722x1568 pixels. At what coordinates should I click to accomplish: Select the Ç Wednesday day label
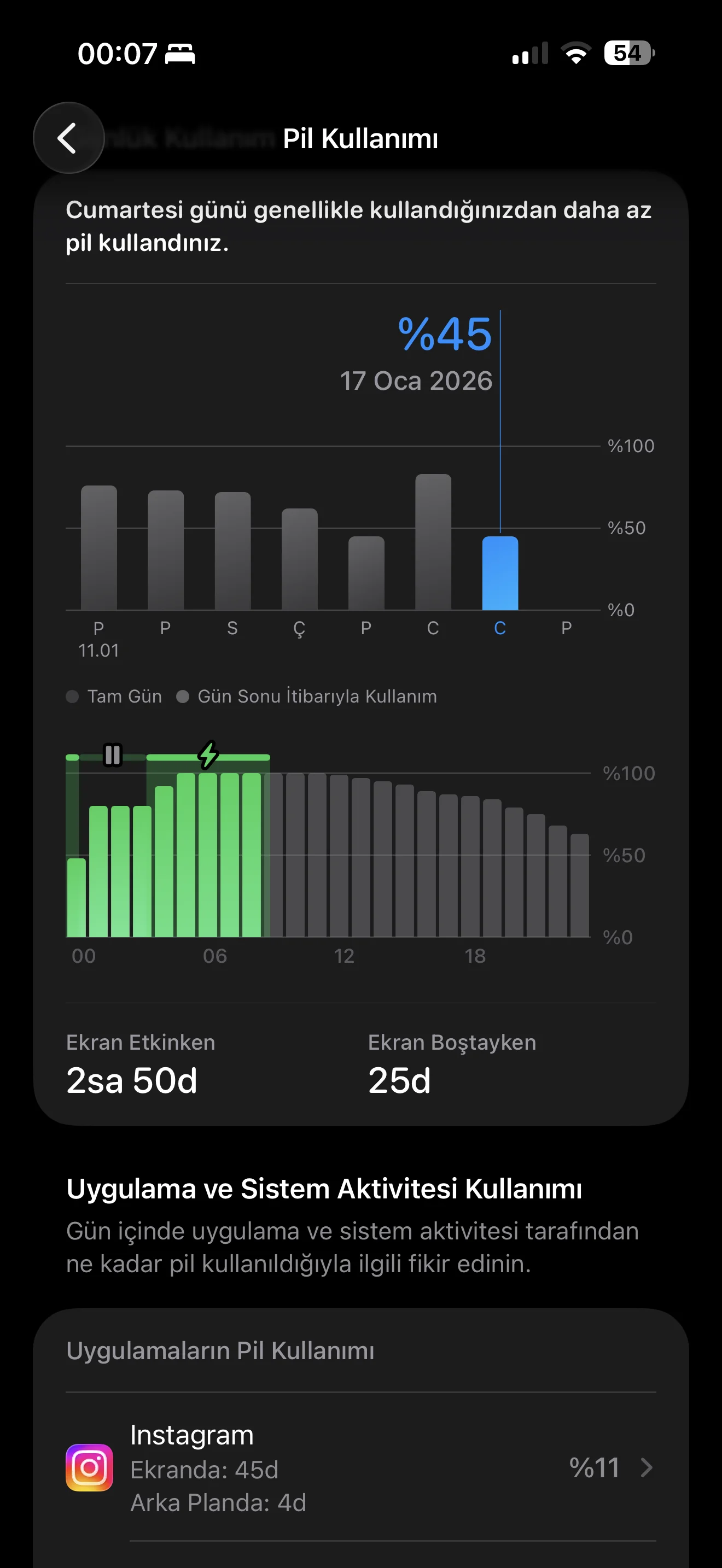pyautogui.click(x=299, y=628)
